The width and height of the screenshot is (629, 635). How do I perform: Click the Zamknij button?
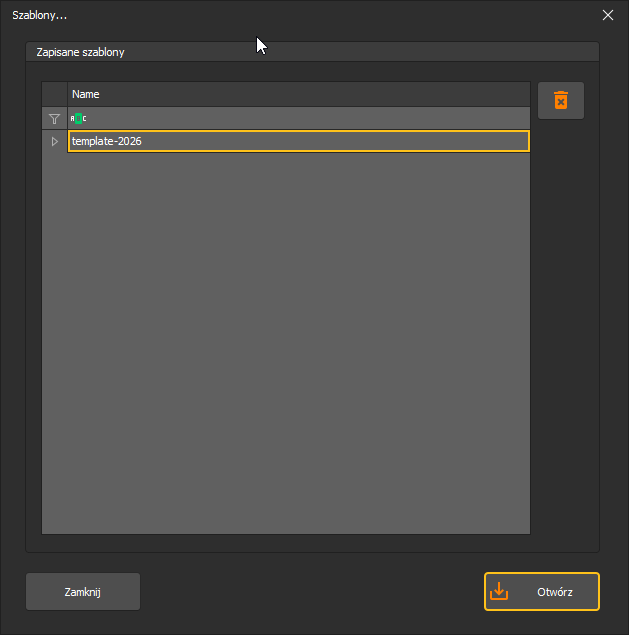[x=83, y=592]
